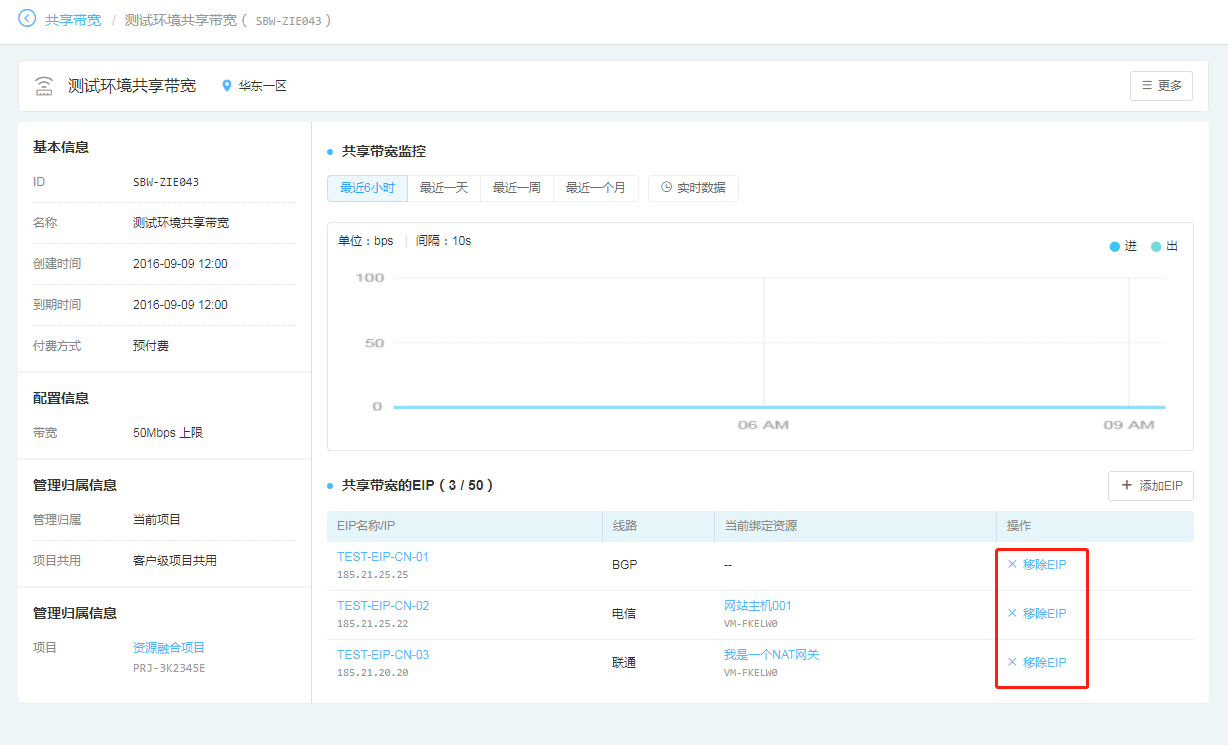Toggle the 进 legend dot in chart
This screenshot has width=1228, height=745.
(x=1115, y=246)
